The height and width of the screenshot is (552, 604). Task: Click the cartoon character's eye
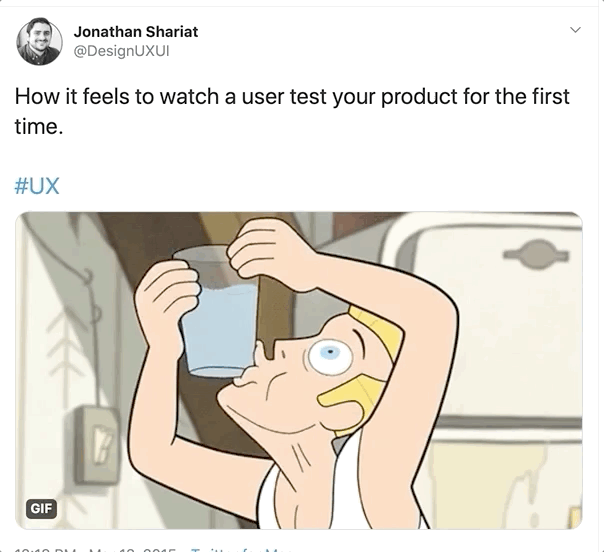tap(330, 357)
